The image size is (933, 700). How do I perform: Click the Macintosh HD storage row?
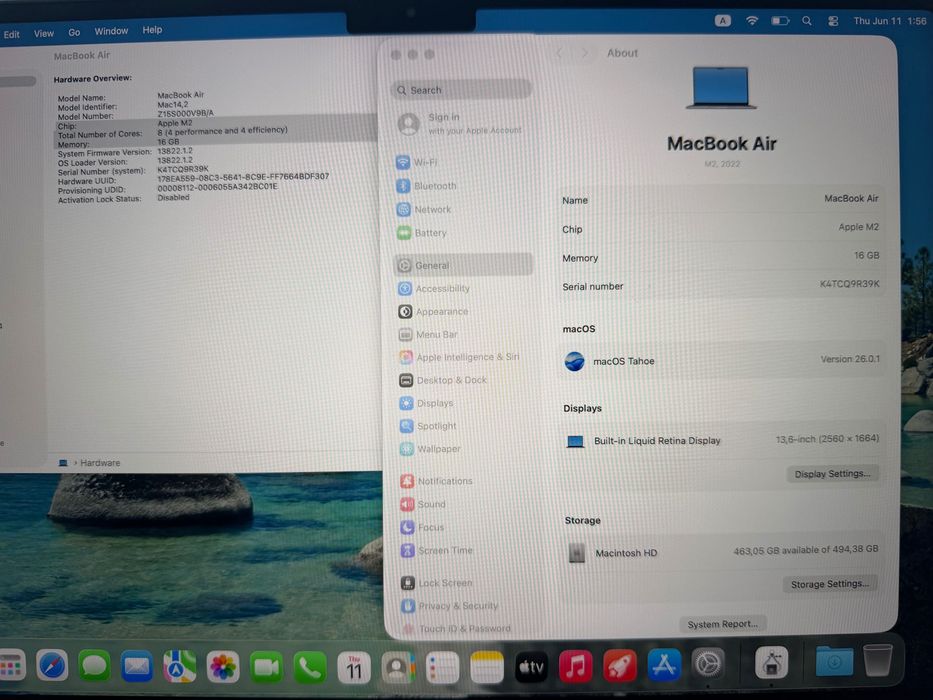point(721,552)
